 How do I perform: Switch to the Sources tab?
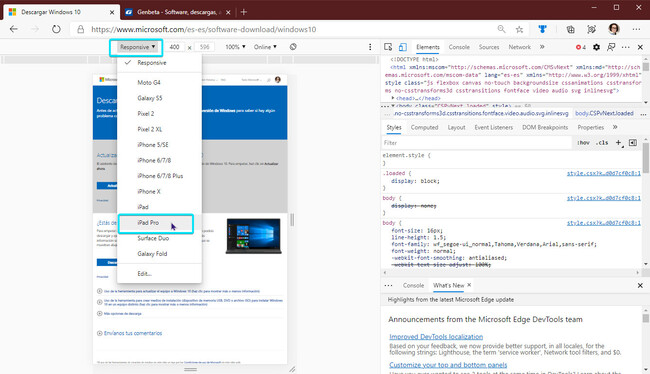pos(489,47)
